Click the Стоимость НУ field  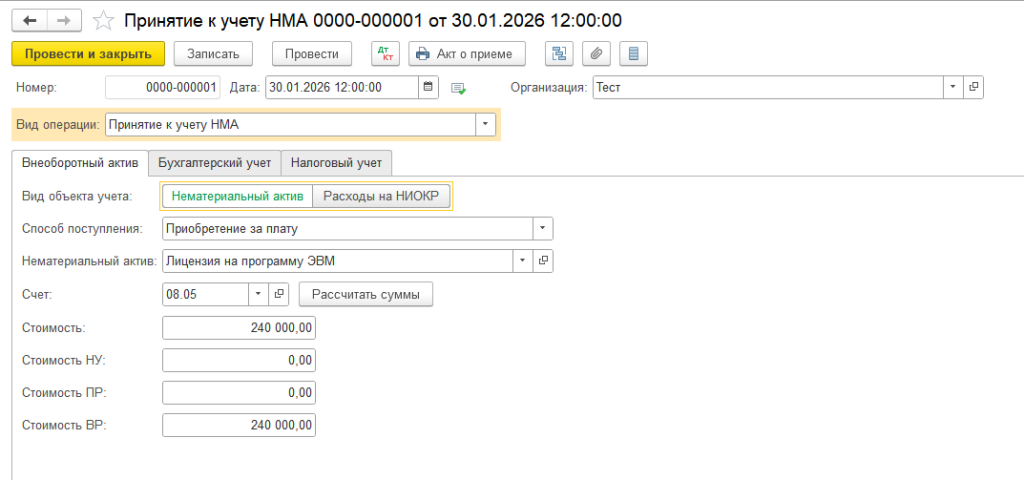point(239,360)
